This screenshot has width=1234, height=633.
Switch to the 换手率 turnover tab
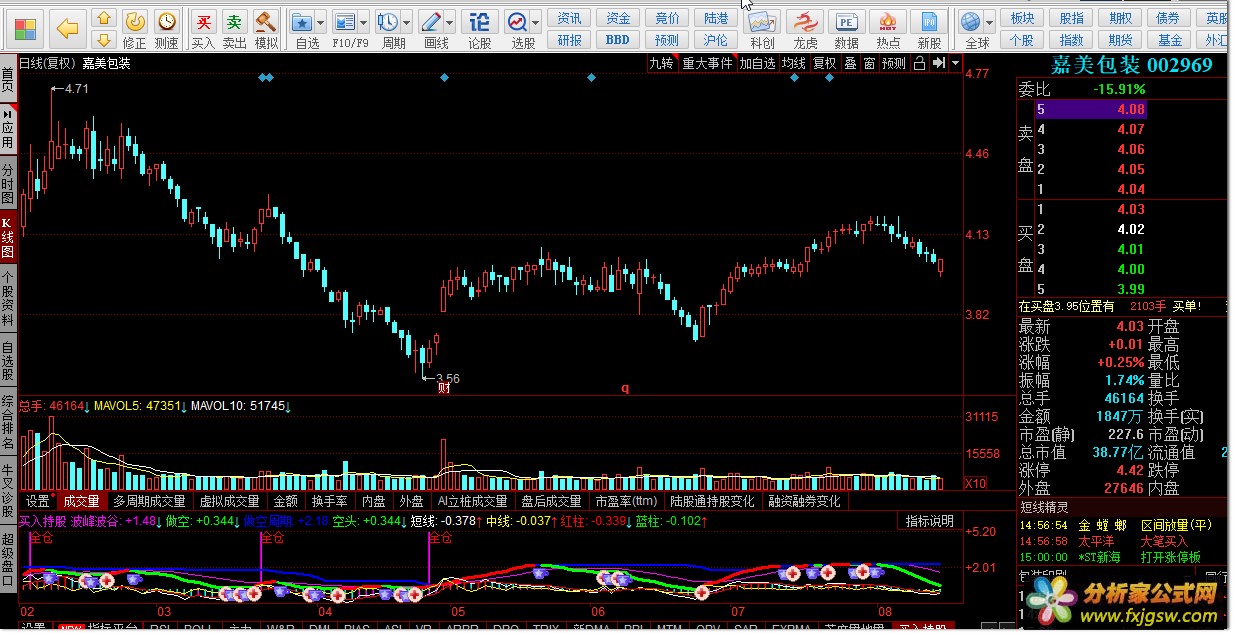330,501
